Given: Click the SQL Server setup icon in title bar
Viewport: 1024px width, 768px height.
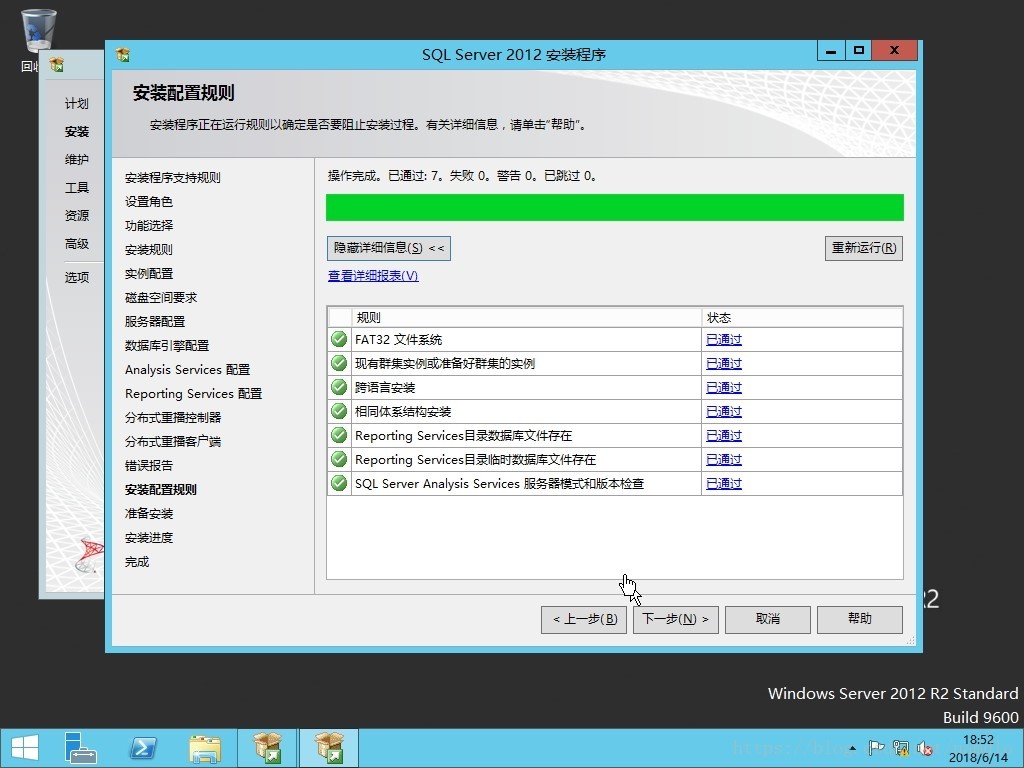Looking at the screenshot, I should [123, 55].
